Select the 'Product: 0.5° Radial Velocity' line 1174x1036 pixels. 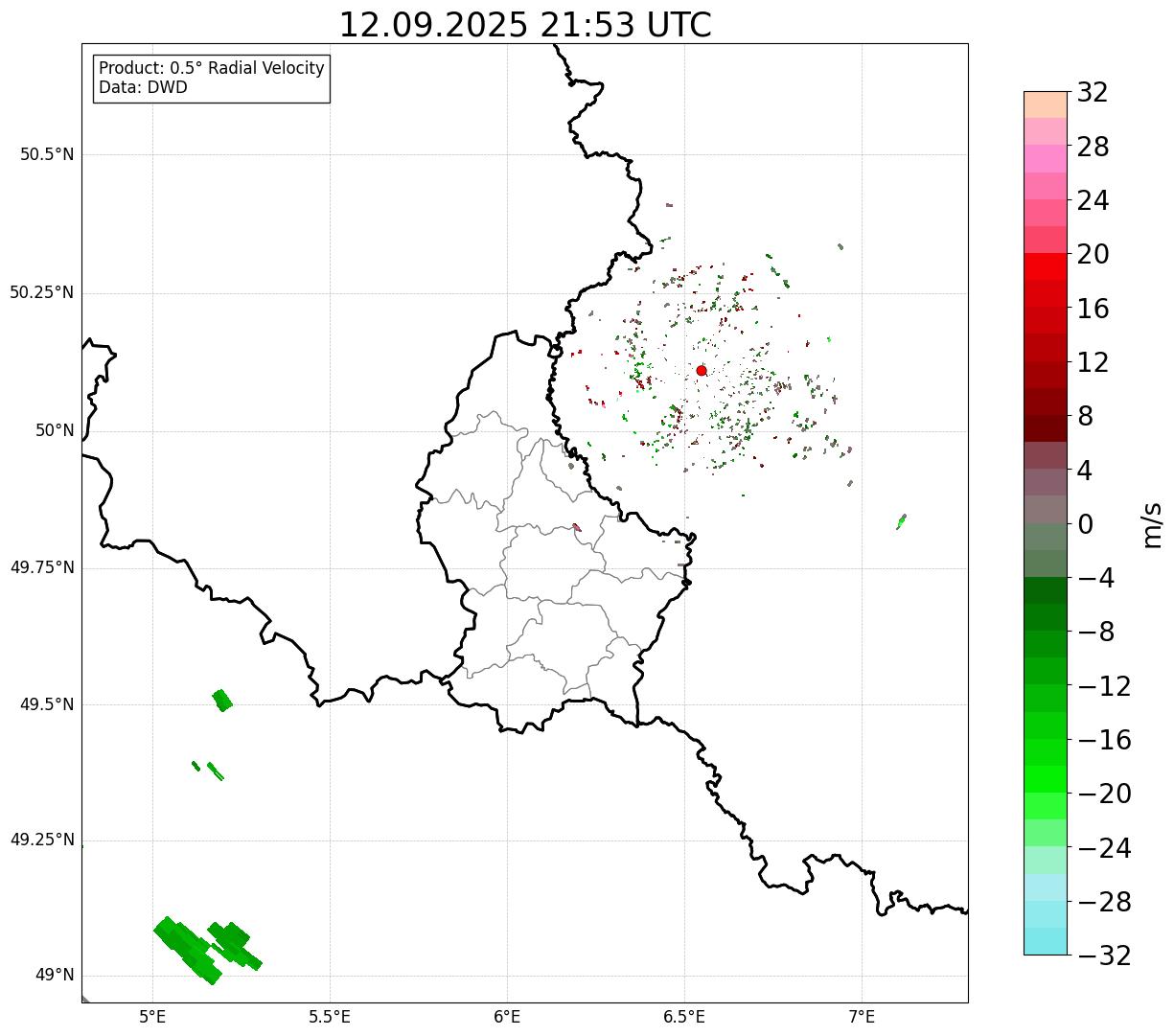pos(212,68)
